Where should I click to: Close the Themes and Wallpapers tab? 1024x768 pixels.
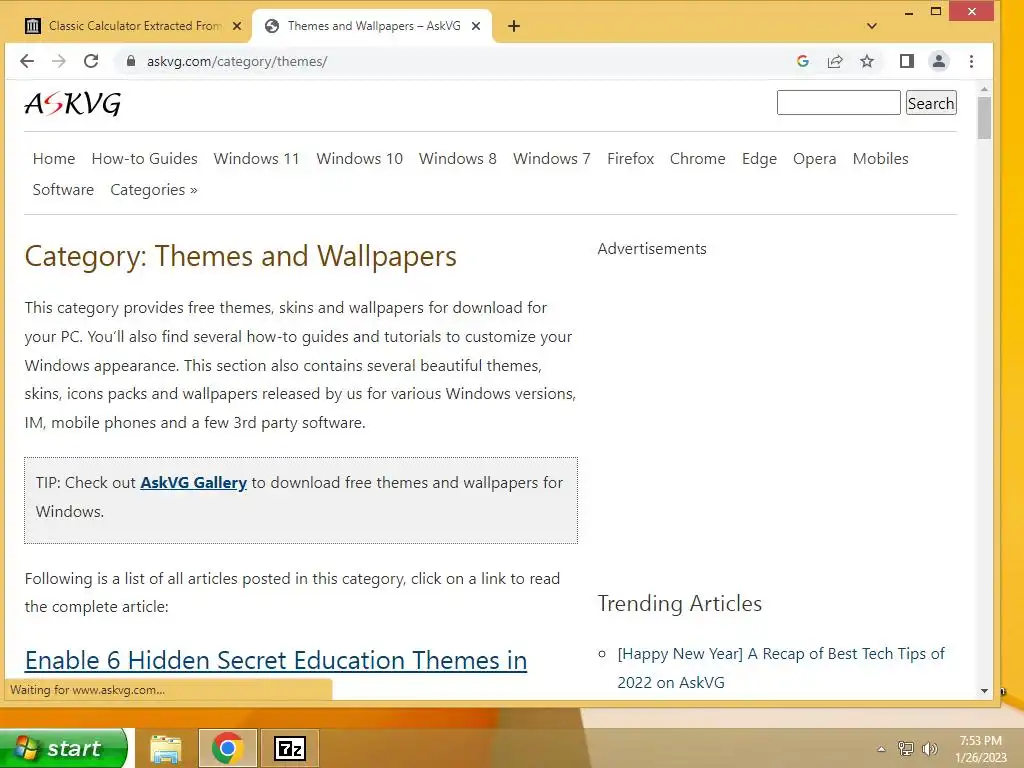(x=476, y=26)
